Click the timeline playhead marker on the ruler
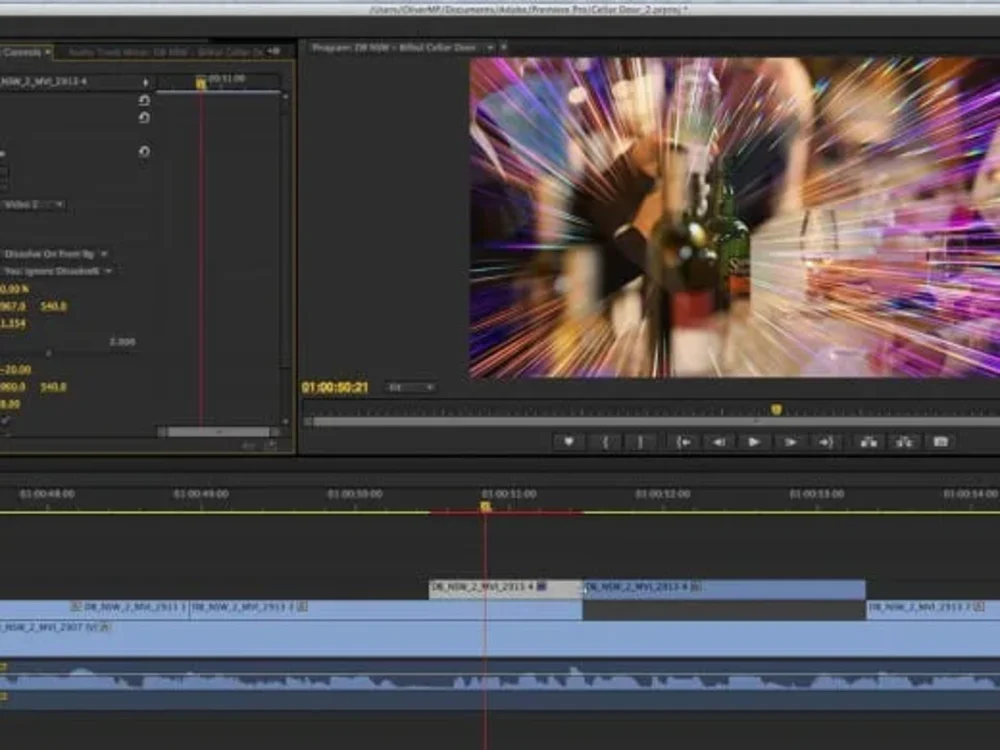The width and height of the screenshot is (1000, 750). click(485, 506)
